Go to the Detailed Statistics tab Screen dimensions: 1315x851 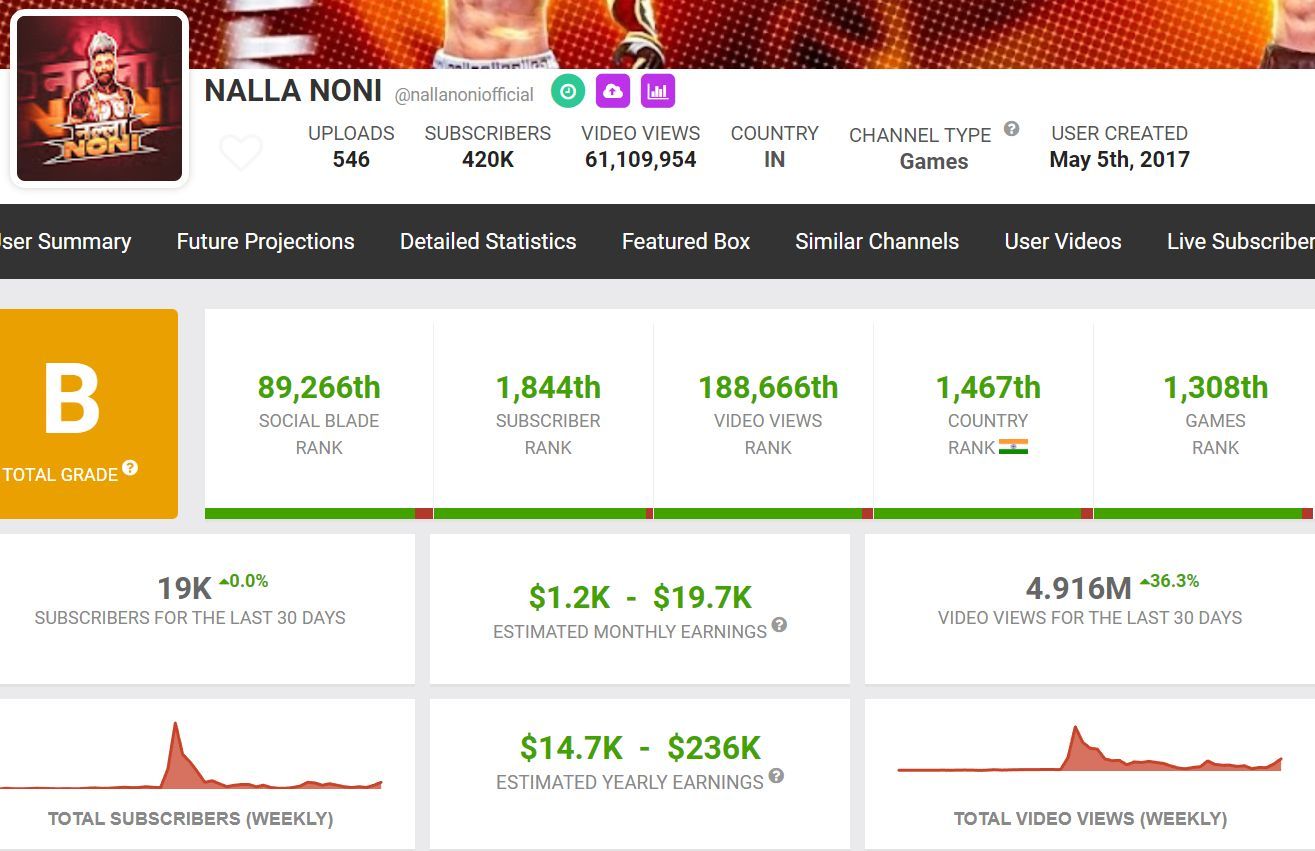488,241
